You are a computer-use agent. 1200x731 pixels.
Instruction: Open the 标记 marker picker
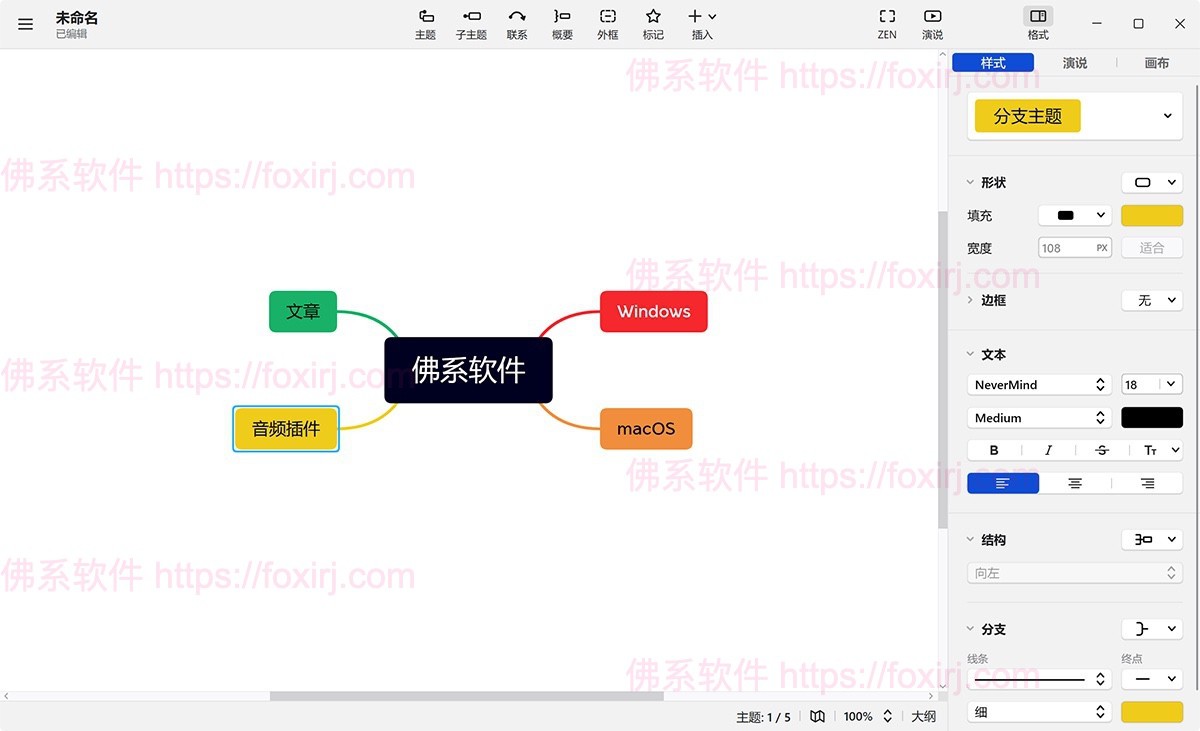pyautogui.click(x=653, y=23)
